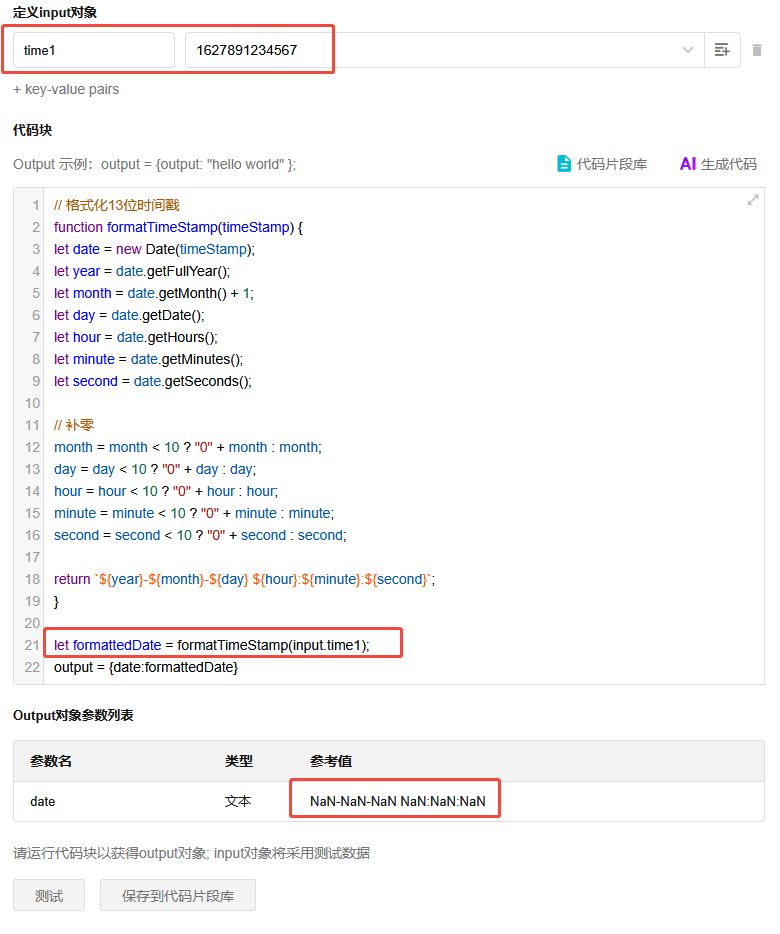Click the dropdown chevron in the input row
The height and width of the screenshot is (934, 780).
pos(687,50)
